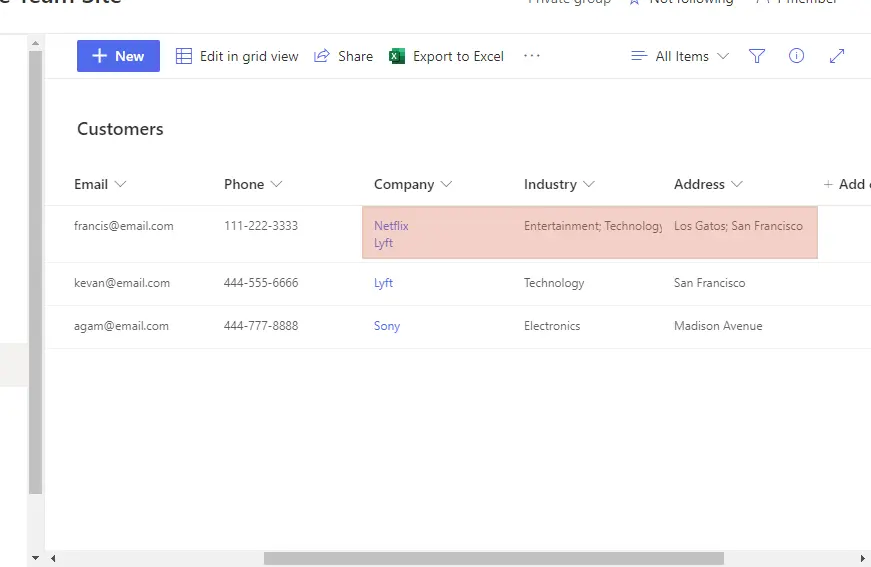Screen dimensions: 871x567
Task: Click phone number 444-555-6666
Action: (261, 283)
